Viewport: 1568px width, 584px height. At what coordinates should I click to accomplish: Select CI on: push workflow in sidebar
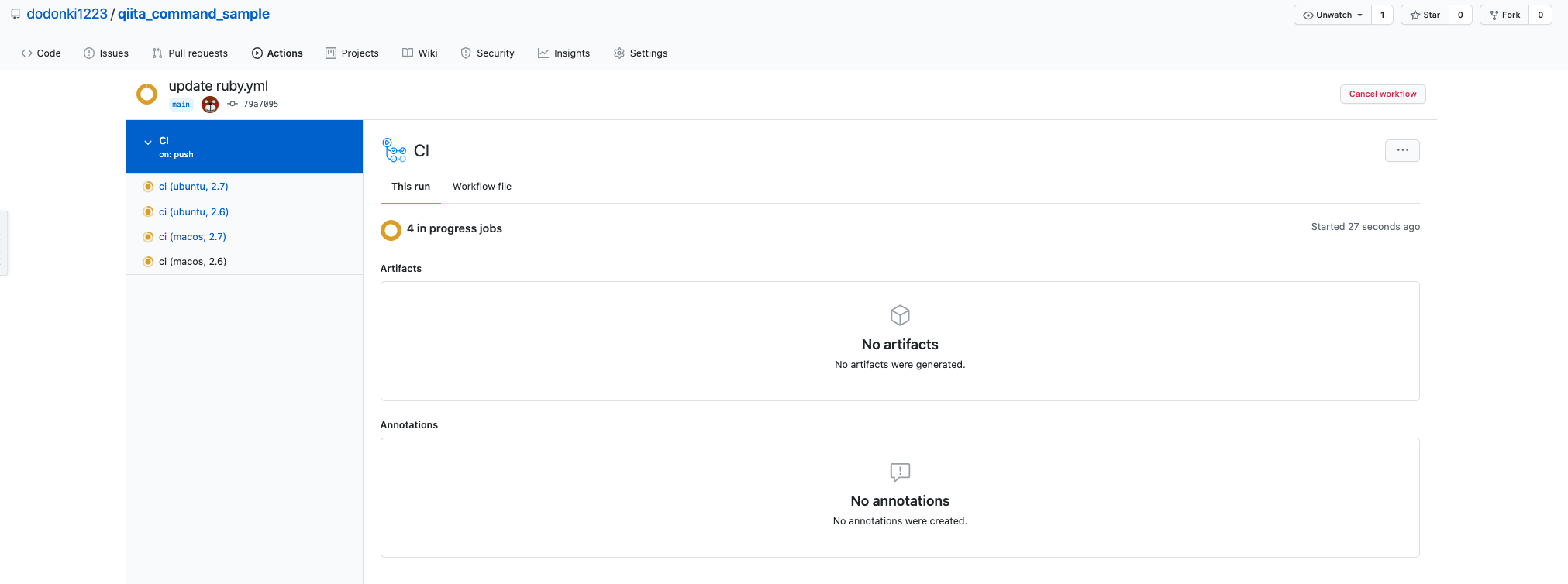(244, 147)
